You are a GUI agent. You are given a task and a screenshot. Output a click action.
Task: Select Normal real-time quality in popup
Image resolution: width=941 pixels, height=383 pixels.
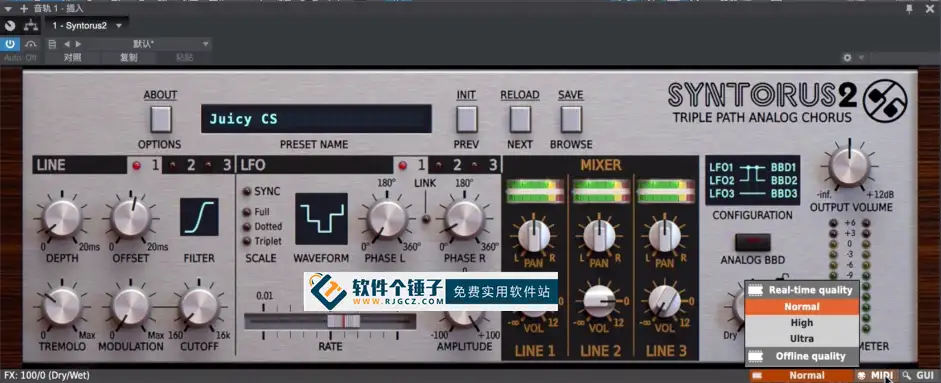click(802, 307)
